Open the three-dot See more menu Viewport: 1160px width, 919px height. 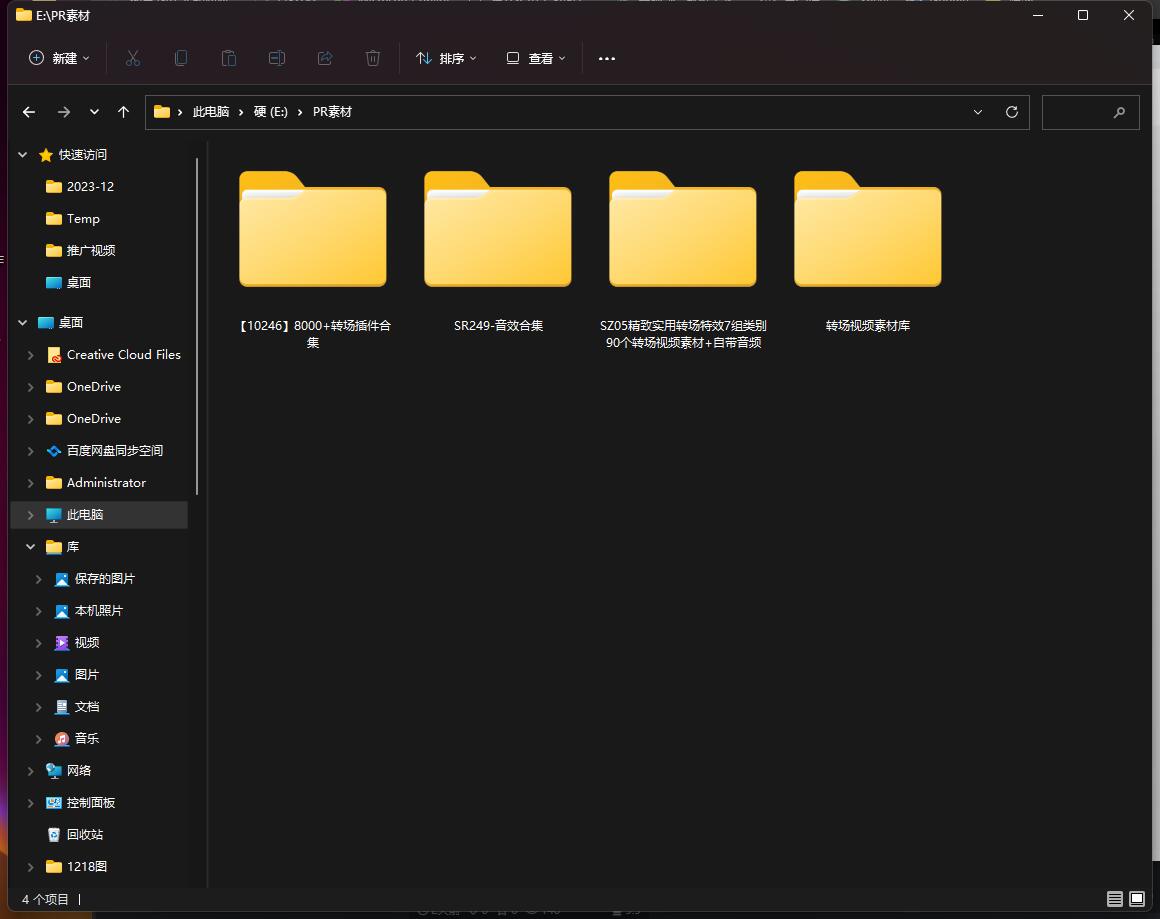pyautogui.click(x=607, y=58)
